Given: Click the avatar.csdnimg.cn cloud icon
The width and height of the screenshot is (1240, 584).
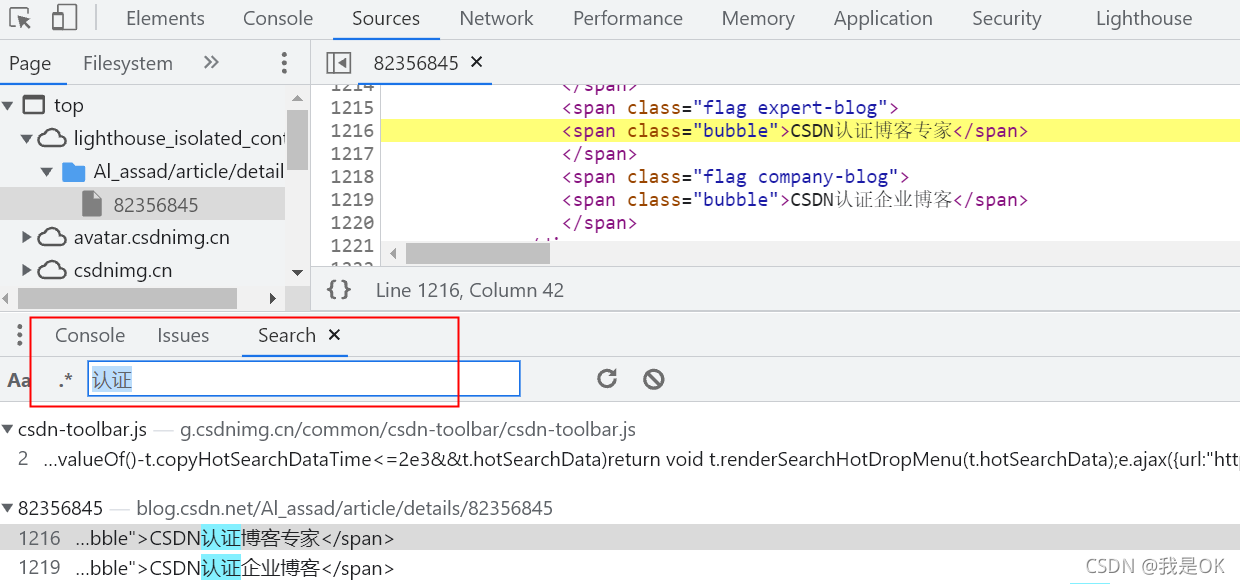Looking at the screenshot, I should (x=51, y=238).
